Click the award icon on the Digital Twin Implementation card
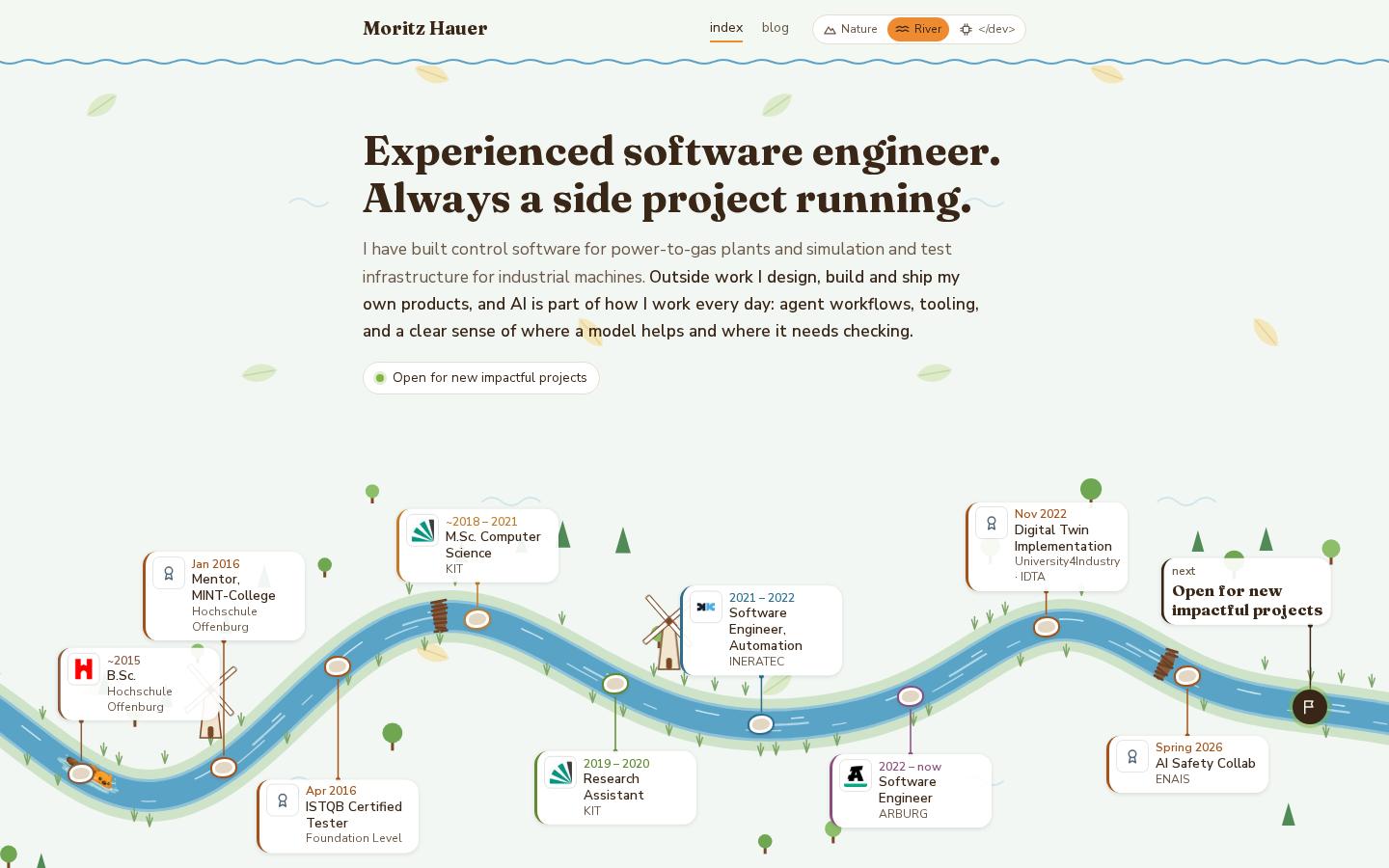This screenshot has width=1389, height=868. tap(992, 523)
